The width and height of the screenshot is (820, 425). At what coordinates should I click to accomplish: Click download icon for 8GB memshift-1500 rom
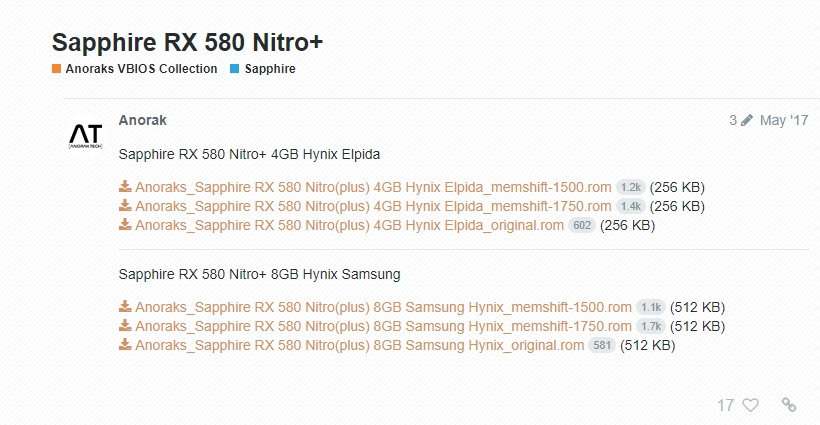click(125, 307)
